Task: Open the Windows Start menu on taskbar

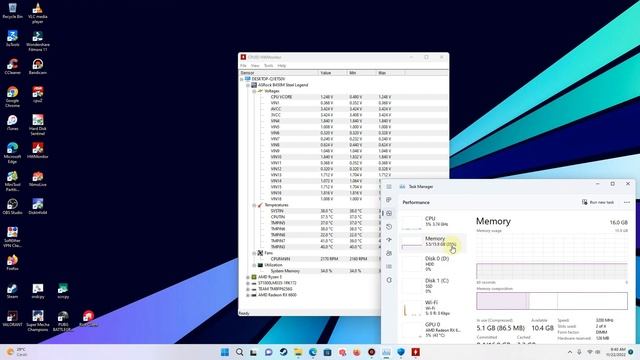Action: point(224,352)
